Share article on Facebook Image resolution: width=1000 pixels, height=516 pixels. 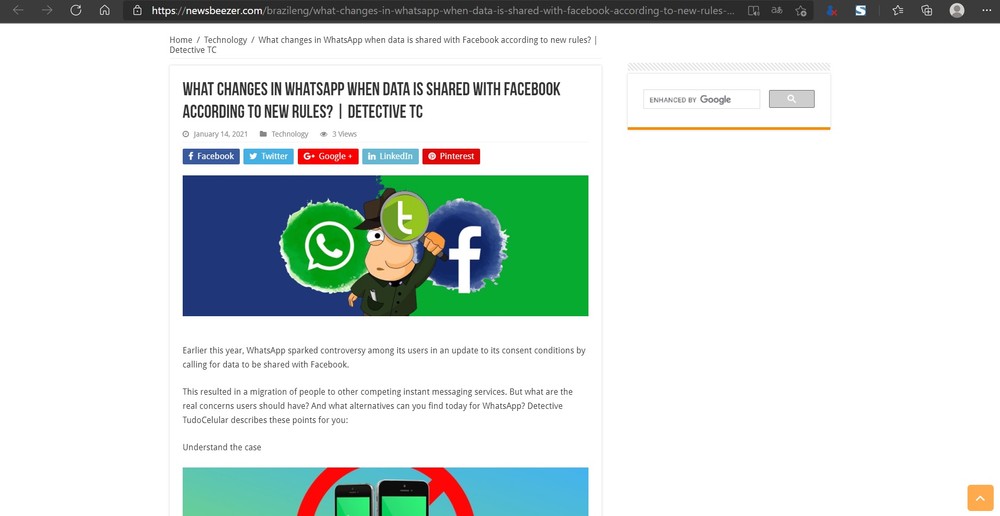pyautogui.click(x=211, y=156)
